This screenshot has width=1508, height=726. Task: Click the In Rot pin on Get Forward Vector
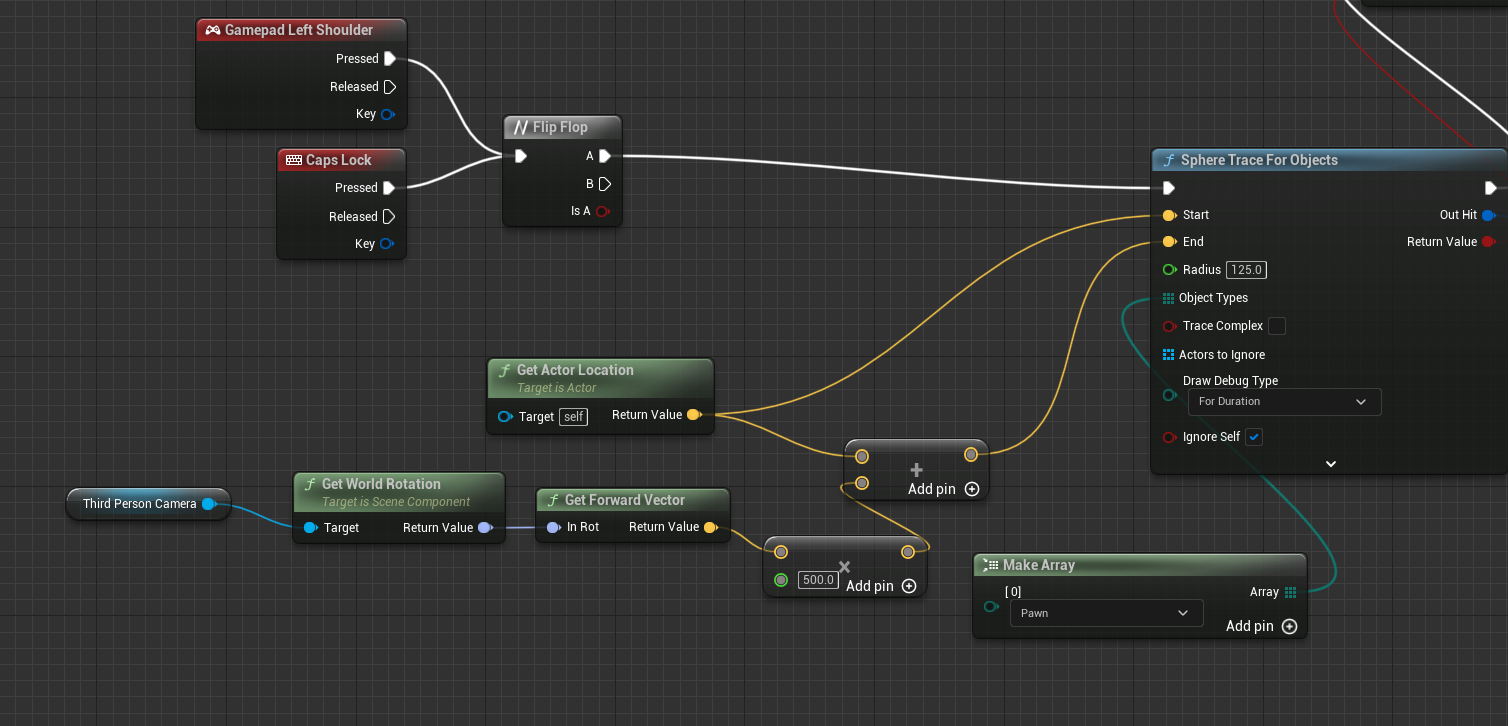click(x=553, y=527)
